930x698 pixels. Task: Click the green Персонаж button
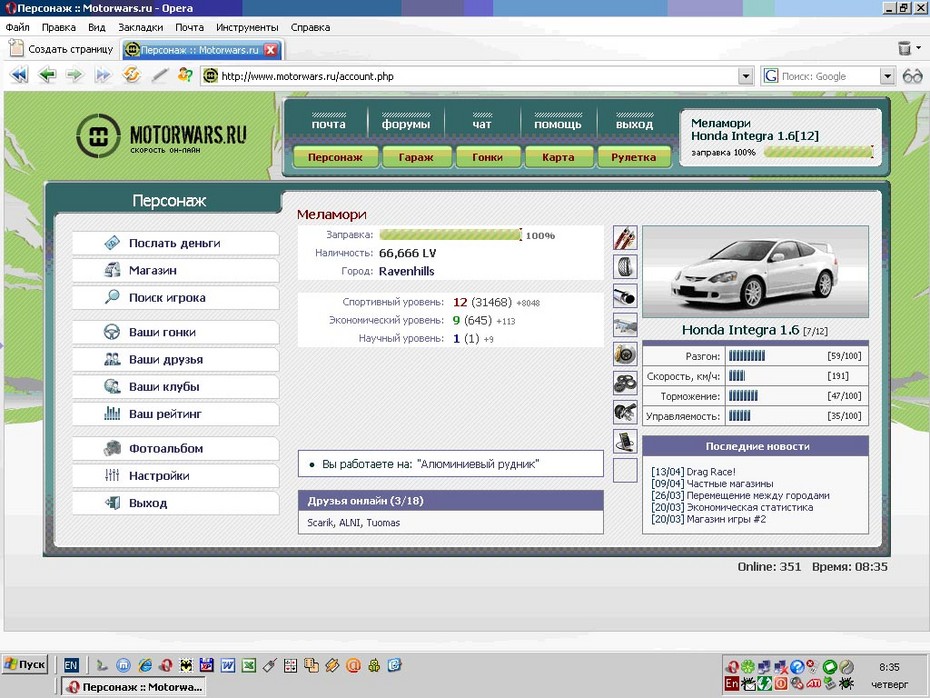click(x=335, y=157)
